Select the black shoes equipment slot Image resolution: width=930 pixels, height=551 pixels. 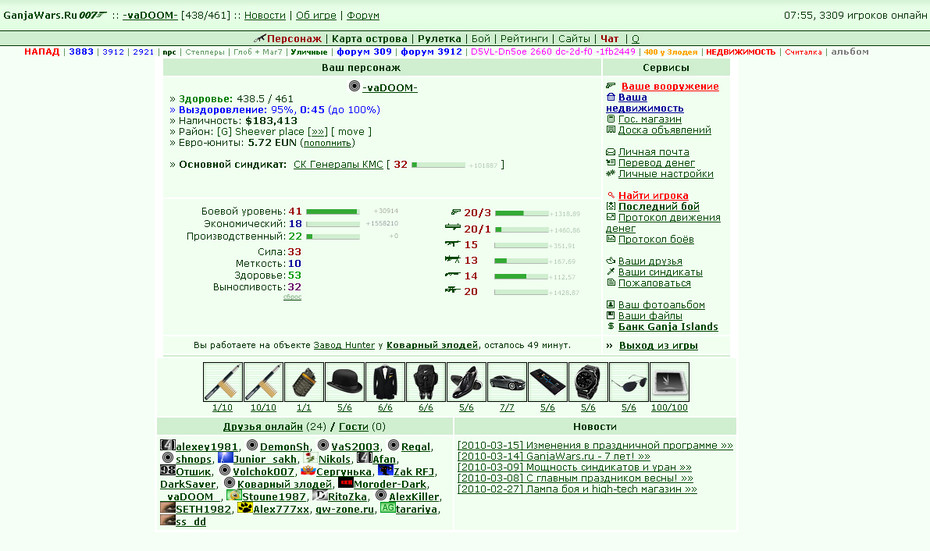click(466, 383)
